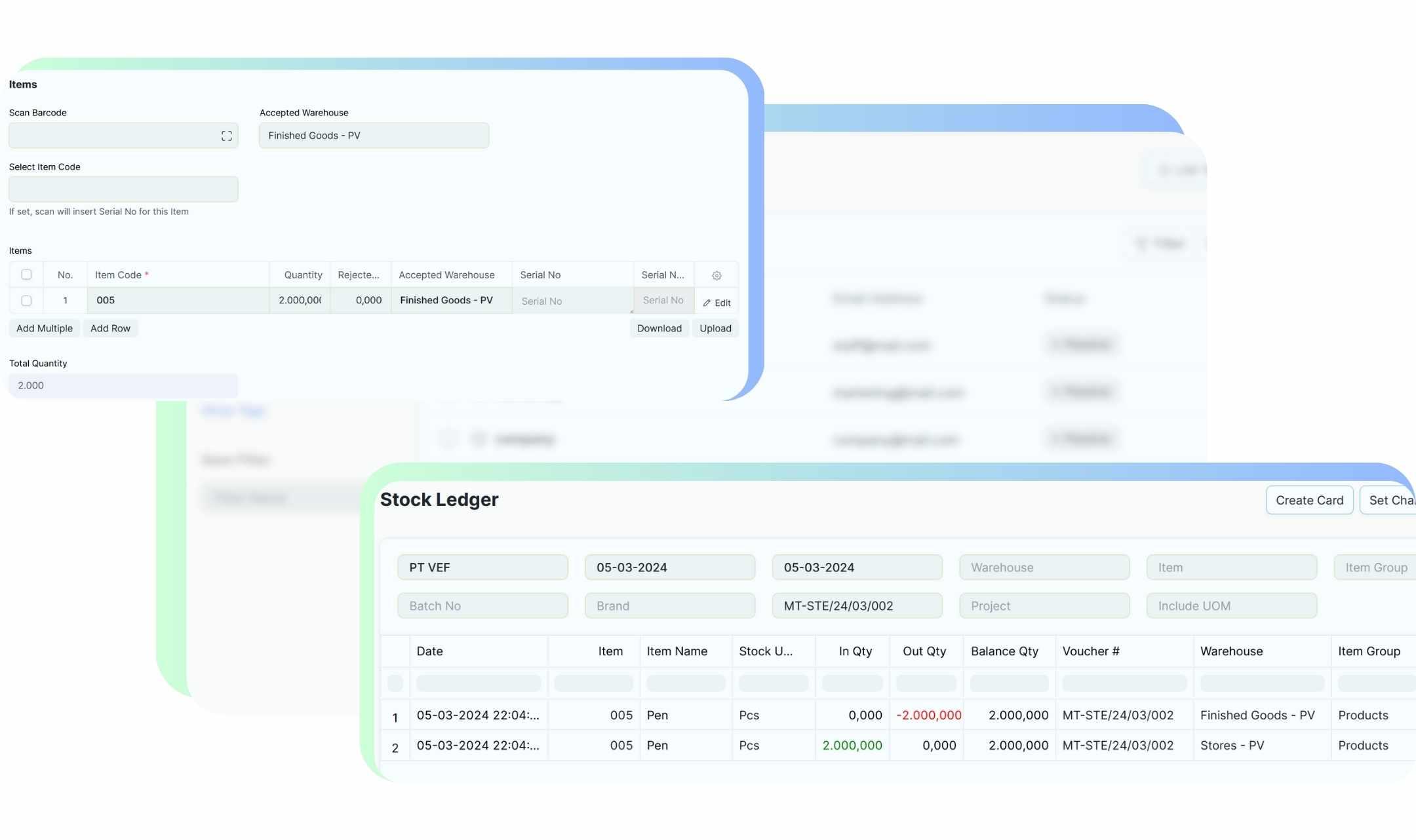The height and width of the screenshot is (840, 1416).
Task: Click the Batch No filter field
Action: click(x=482, y=606)
